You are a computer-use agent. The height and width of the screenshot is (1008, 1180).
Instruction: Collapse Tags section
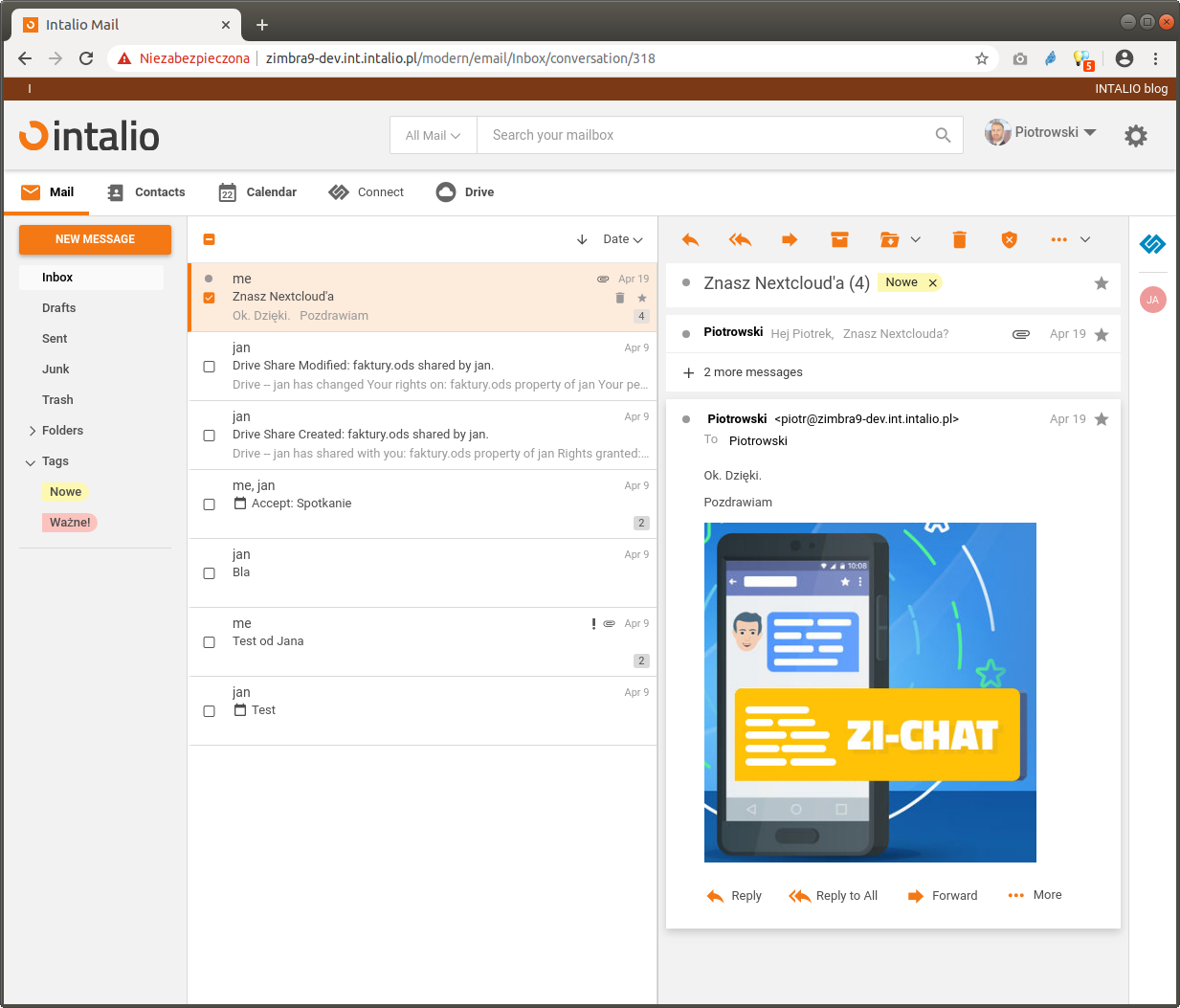tap(31, 461)
